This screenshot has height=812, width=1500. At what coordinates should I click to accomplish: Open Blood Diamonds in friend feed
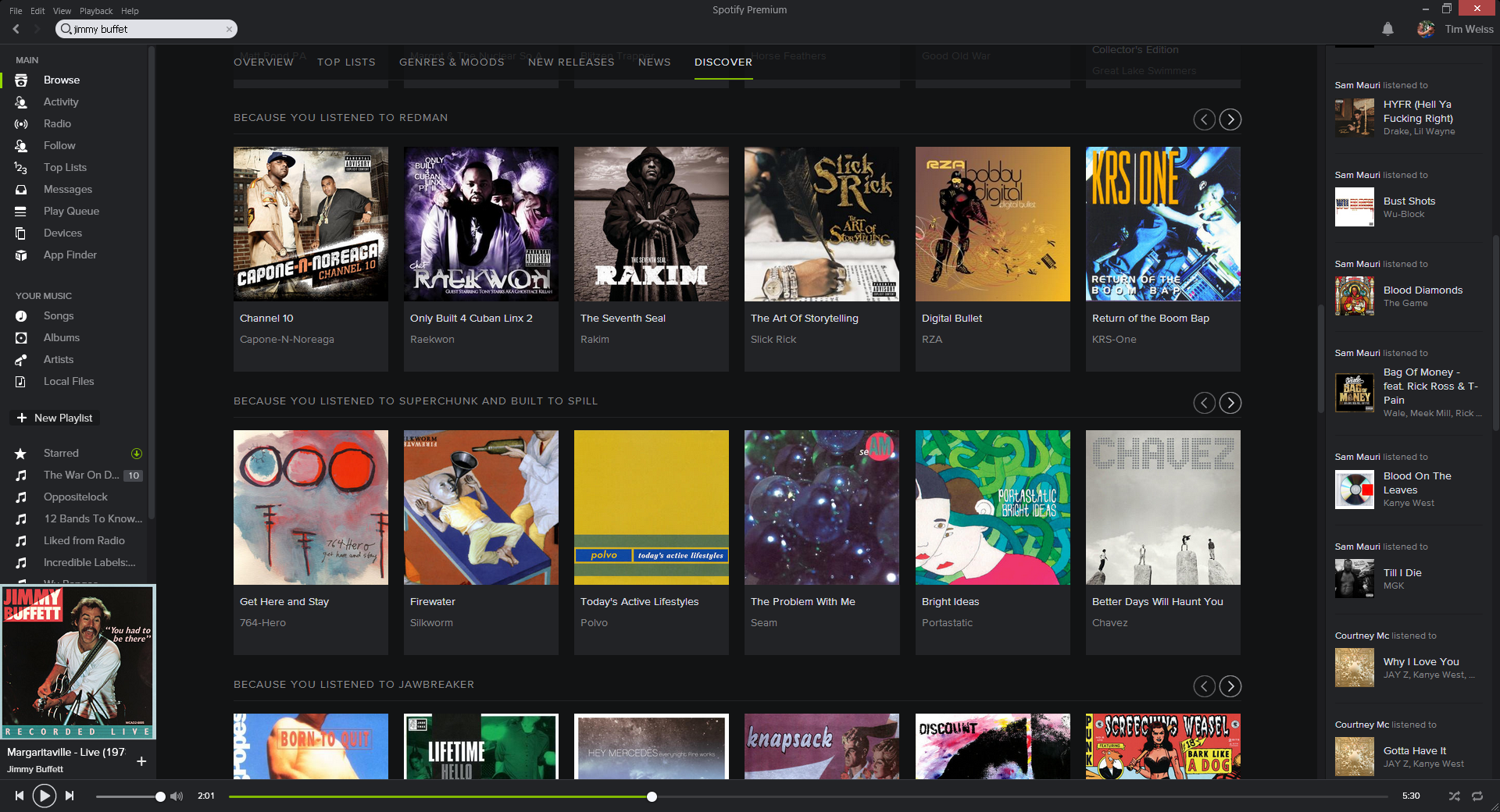pos(1423,290)
